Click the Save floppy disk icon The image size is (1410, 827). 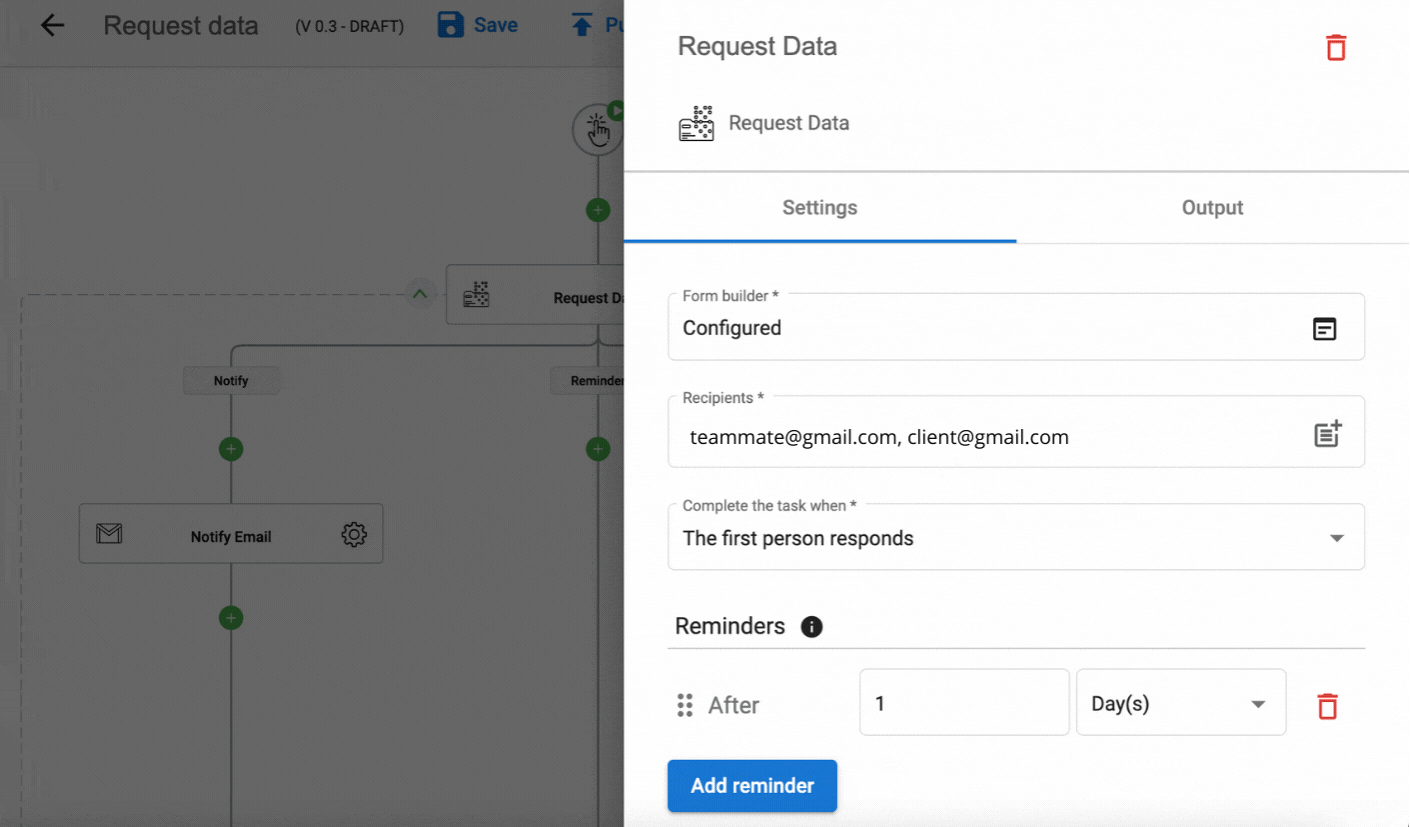(451, 25)
